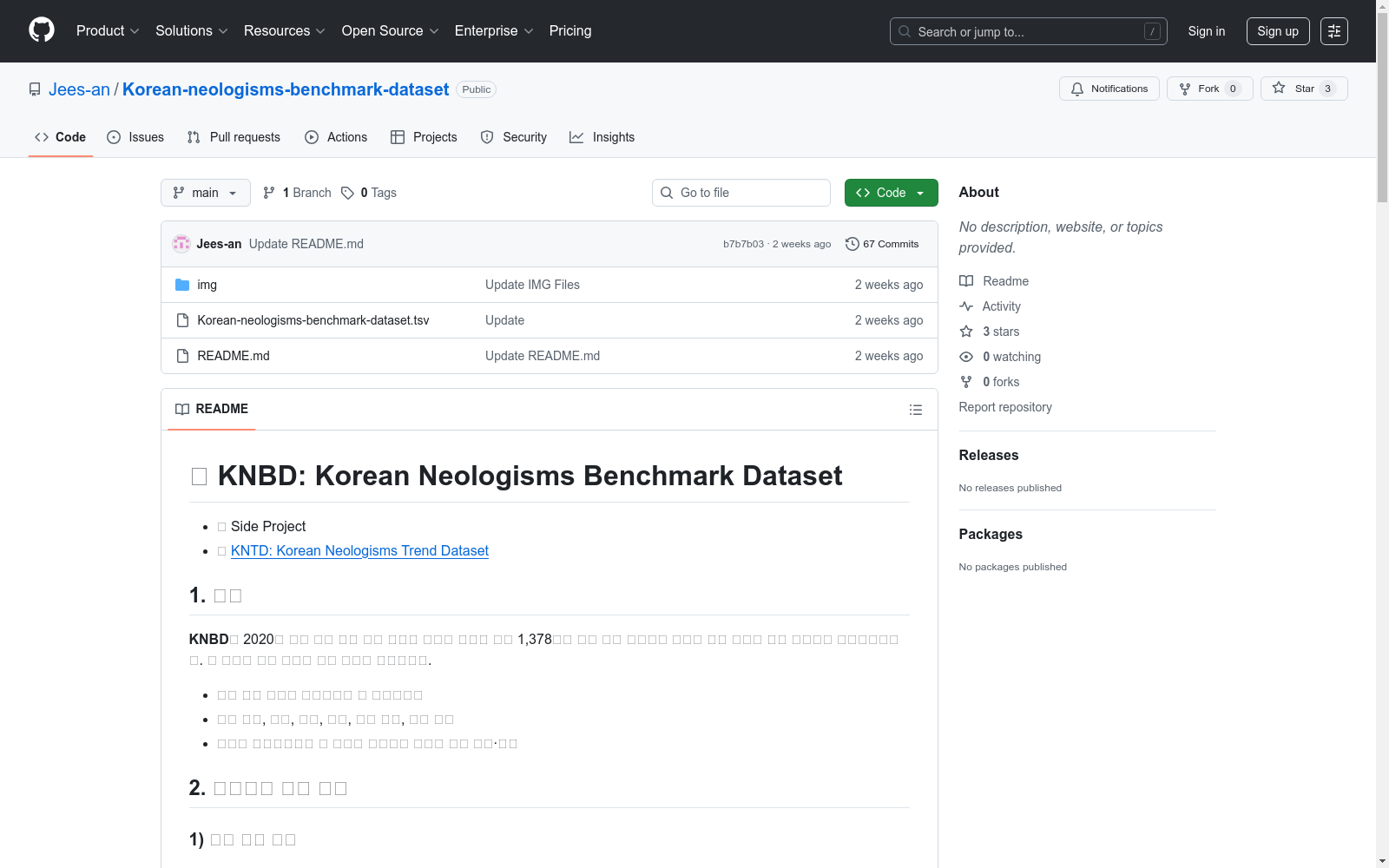
Task: Open the appearance settings icon button
Action: point(1334,31)
